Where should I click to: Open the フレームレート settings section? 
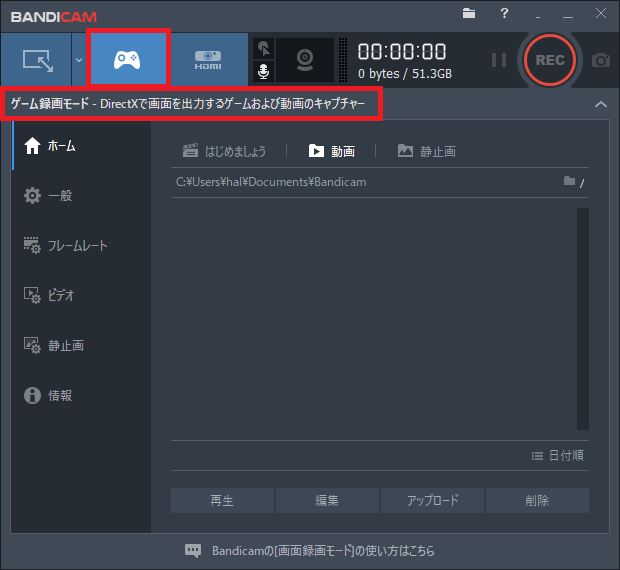(81, 245)
